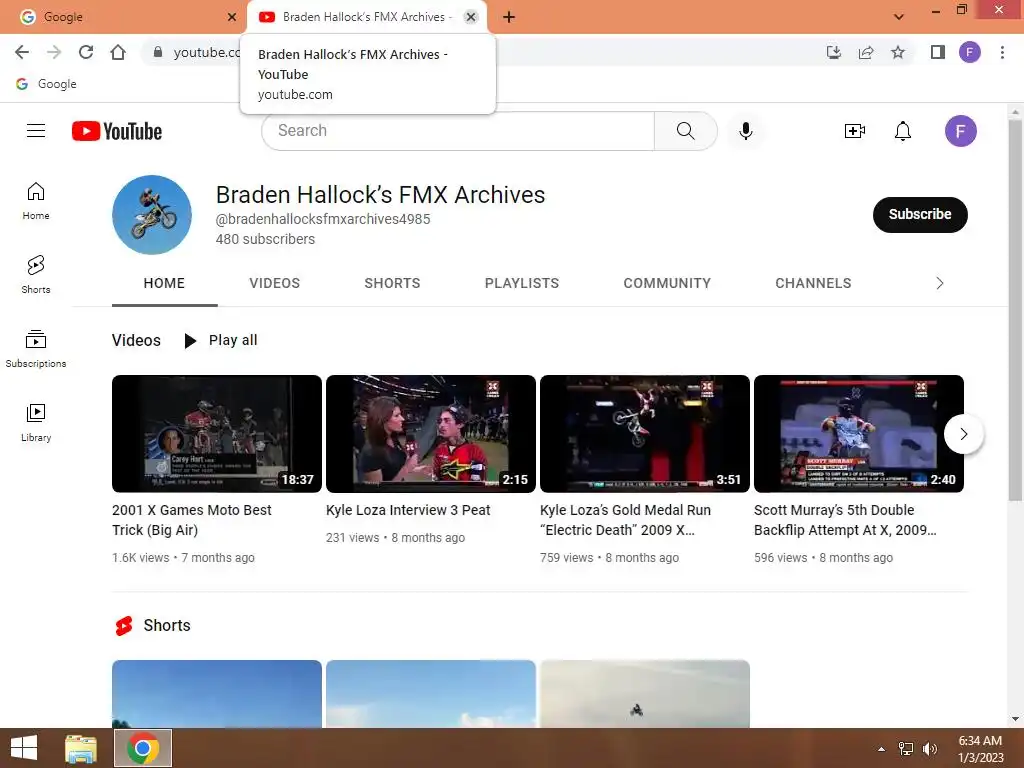1024x768 pixels.
Task: Open Scott Murray's 5th Double Backflip title
Action: pos(845,520)
